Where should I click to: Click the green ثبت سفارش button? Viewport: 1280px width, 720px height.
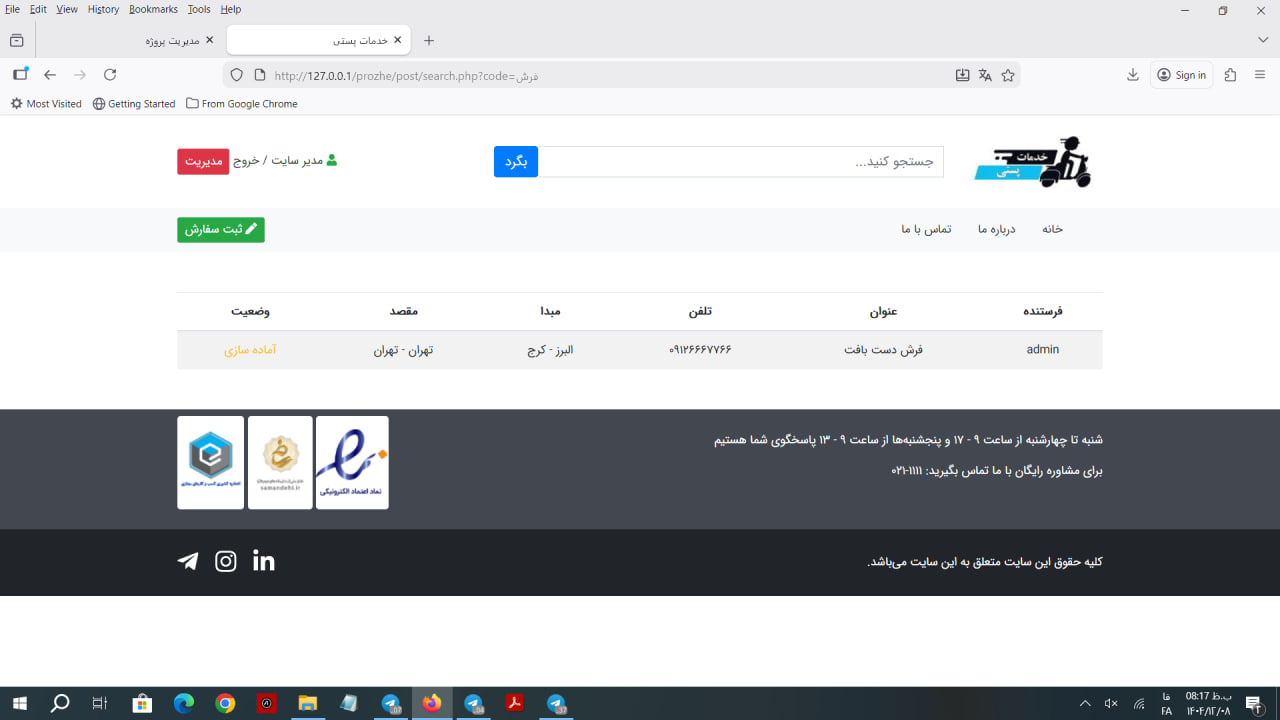[221, 230]
